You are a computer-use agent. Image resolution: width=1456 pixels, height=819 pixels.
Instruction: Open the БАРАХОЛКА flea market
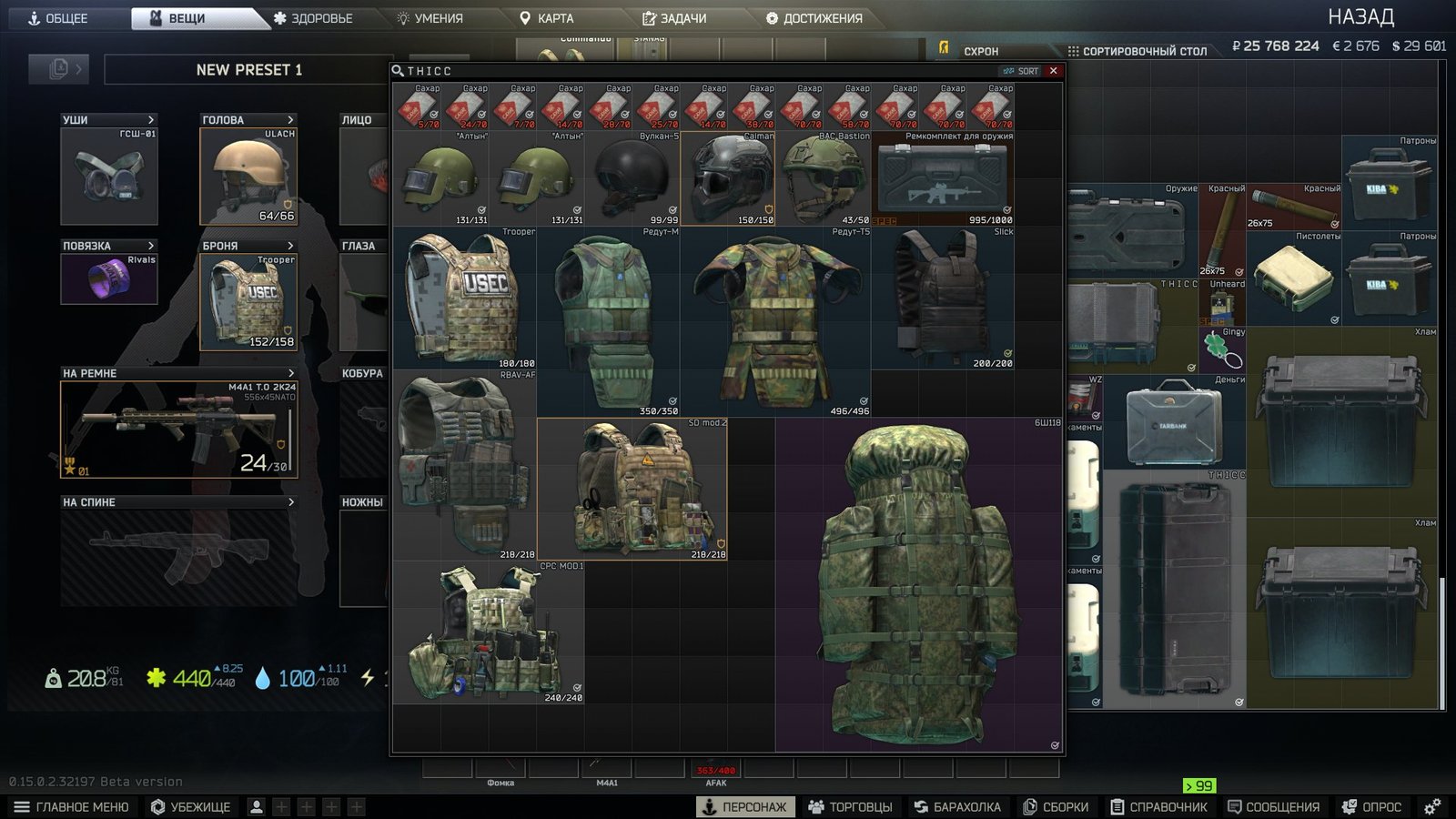pos(957,806)
